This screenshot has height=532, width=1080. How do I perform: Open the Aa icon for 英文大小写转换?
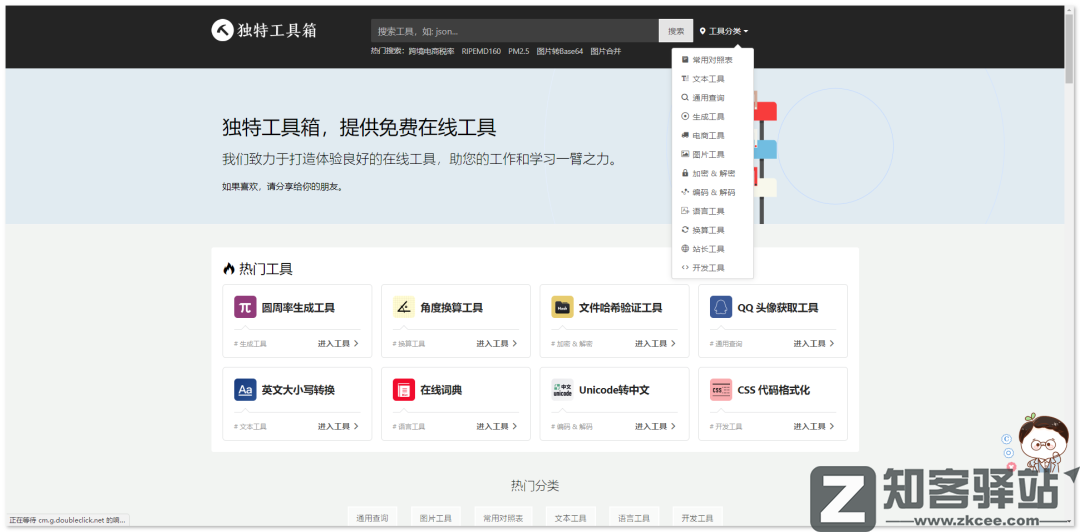245,389
